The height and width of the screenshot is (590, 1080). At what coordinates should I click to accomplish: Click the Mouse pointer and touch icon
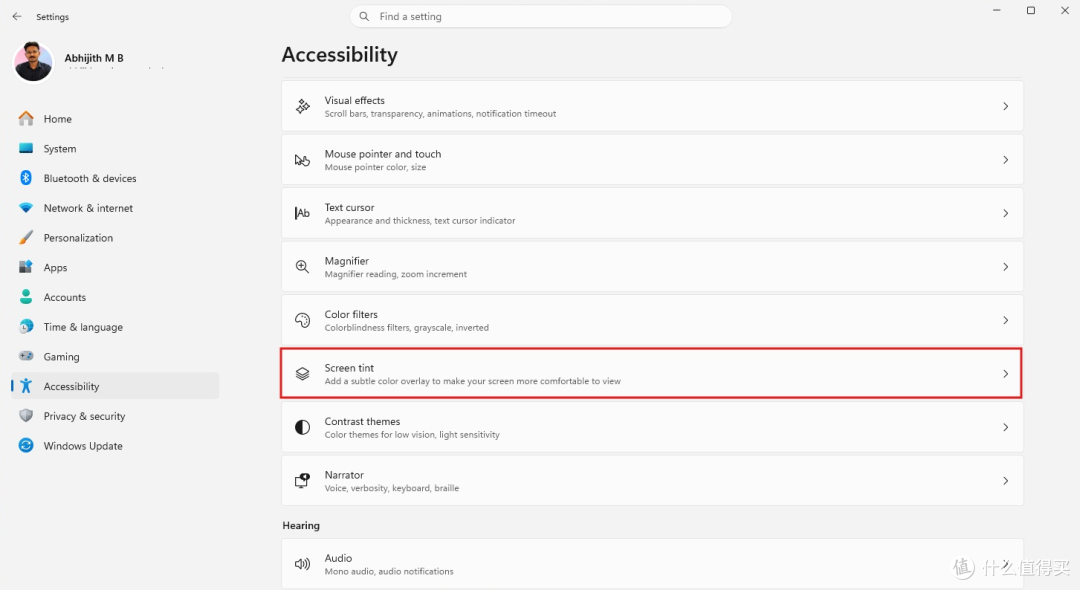(x=302, y=160)
